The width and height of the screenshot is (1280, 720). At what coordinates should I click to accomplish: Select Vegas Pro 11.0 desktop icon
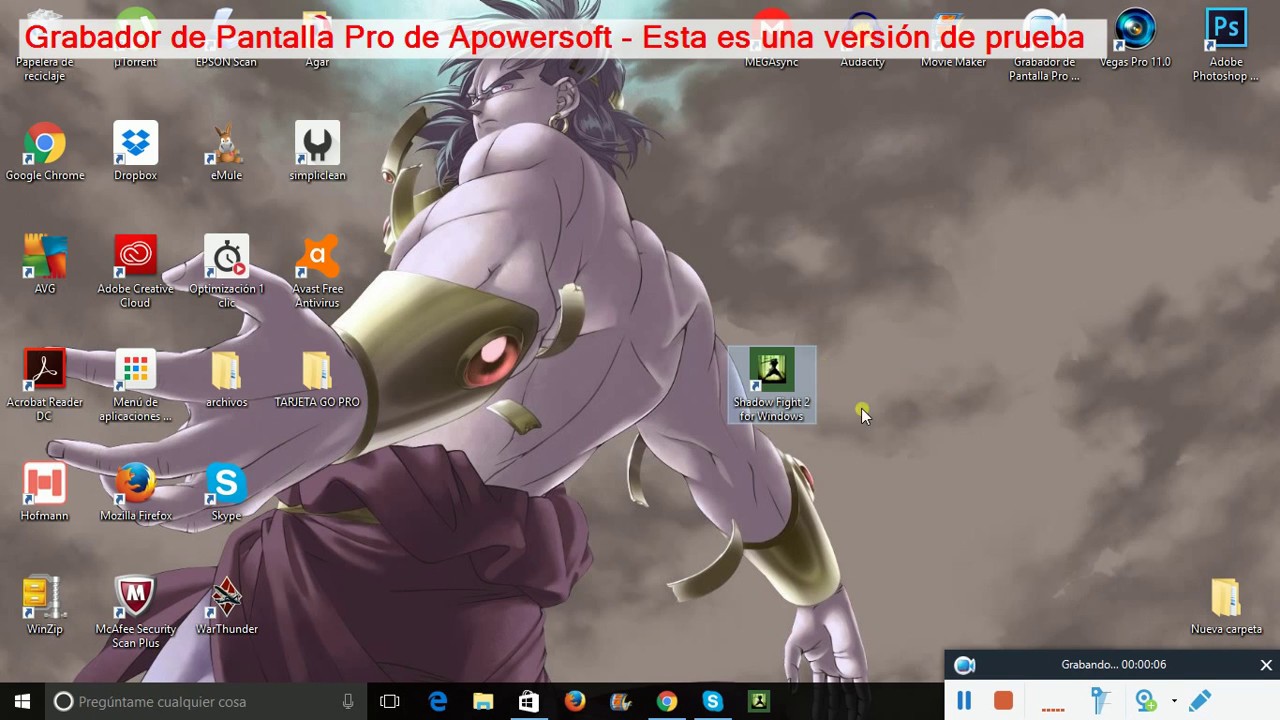[x=1135, y=39]
